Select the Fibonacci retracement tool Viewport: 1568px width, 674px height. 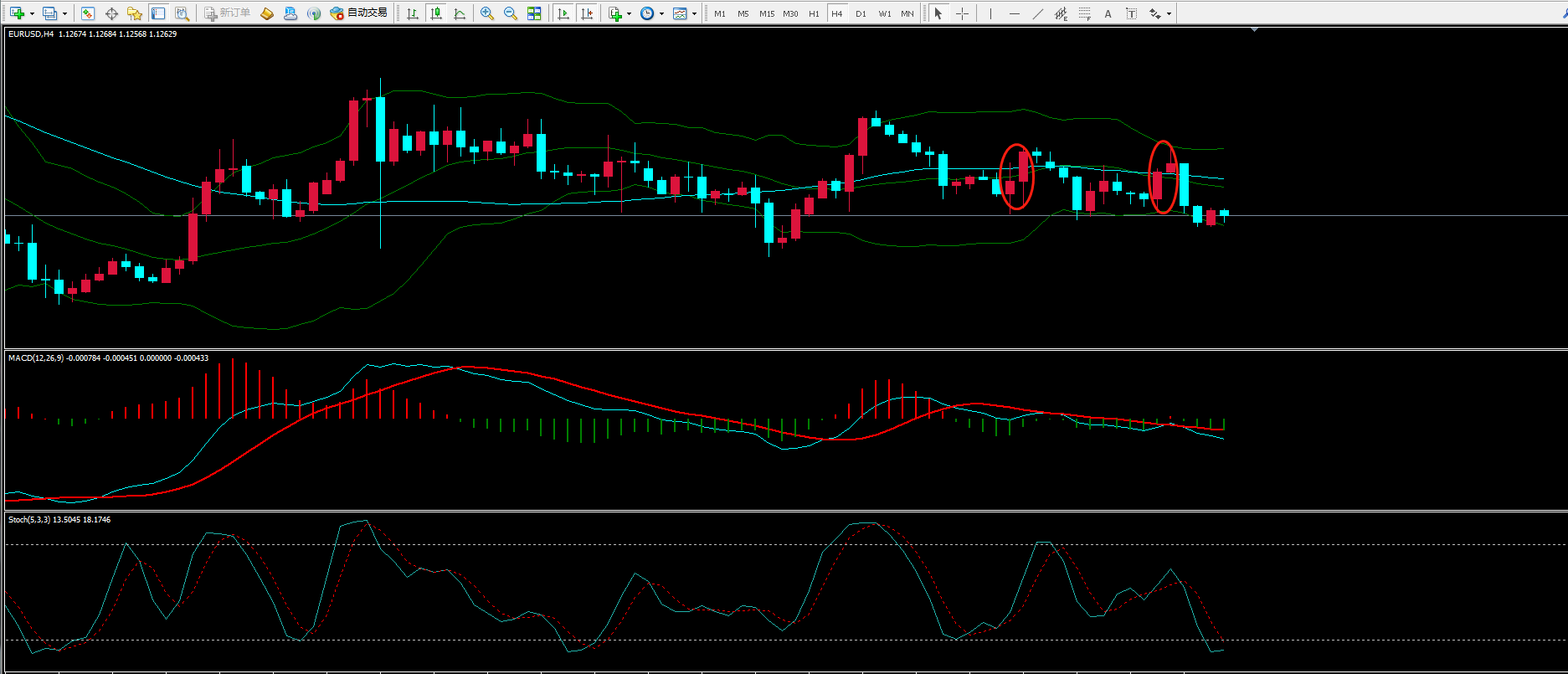[x=1084, y=13]
